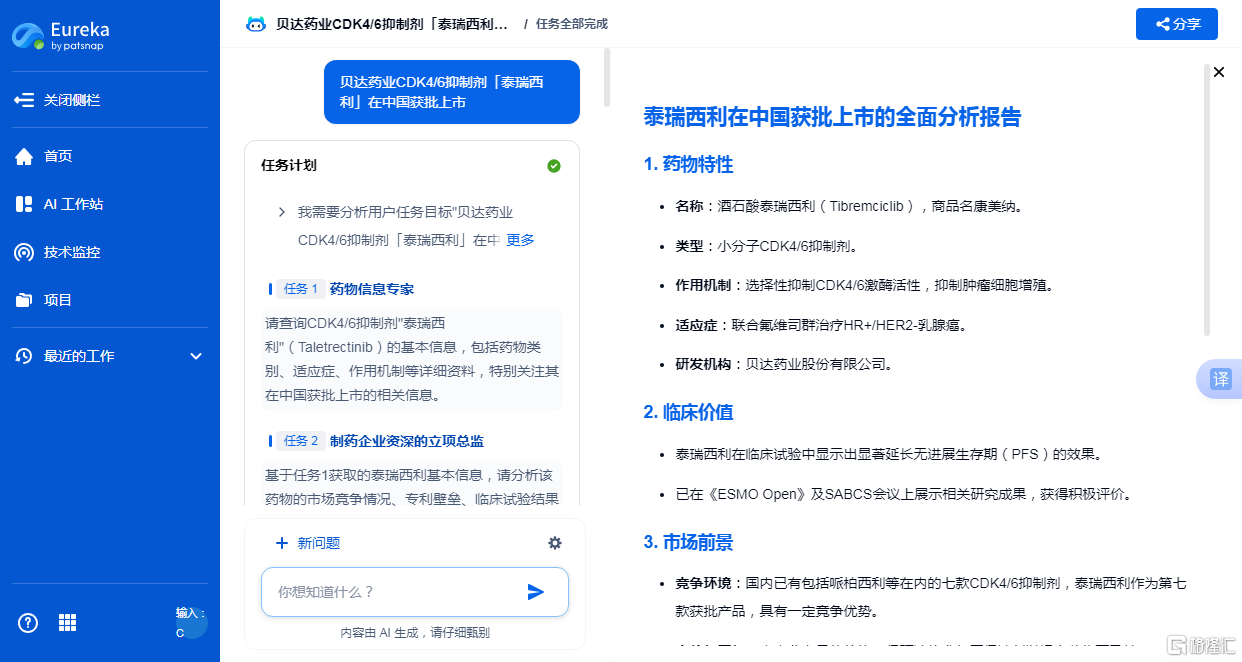Screen dimensions: 1242x662
Task: Click the 竞争环境 bullet line
Action: [x=931, y=597]
